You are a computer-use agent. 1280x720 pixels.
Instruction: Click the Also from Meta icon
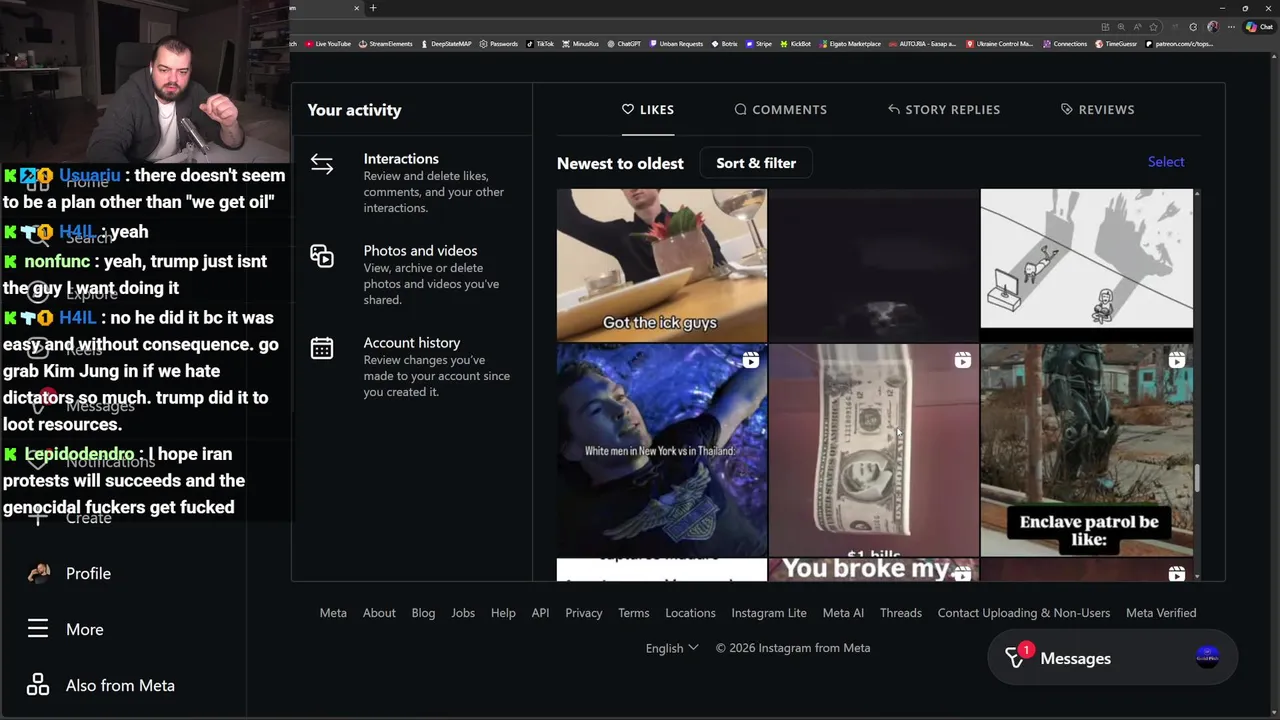[x=38, y=685]
